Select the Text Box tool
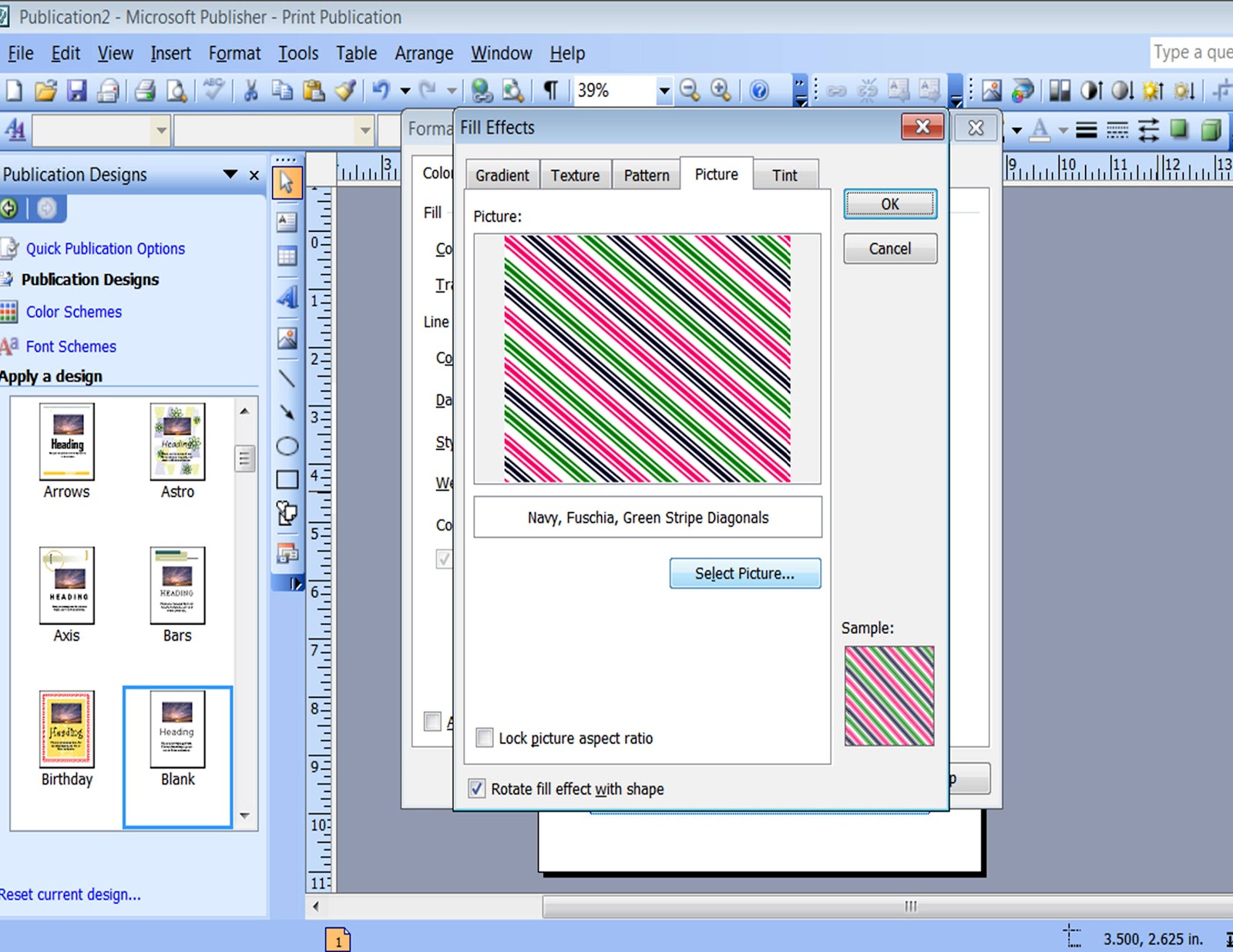This screenshot has height=952, width=1233. (x=287, y=222)
